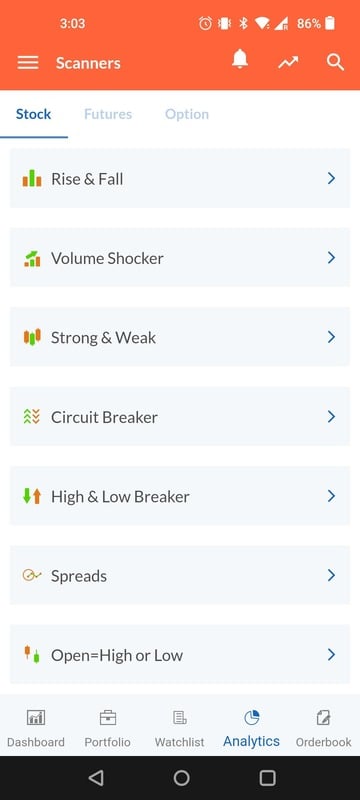This screenshot has width=360, height=800.
Task: Tap the notification bell icon
Action: click(240, 60)
